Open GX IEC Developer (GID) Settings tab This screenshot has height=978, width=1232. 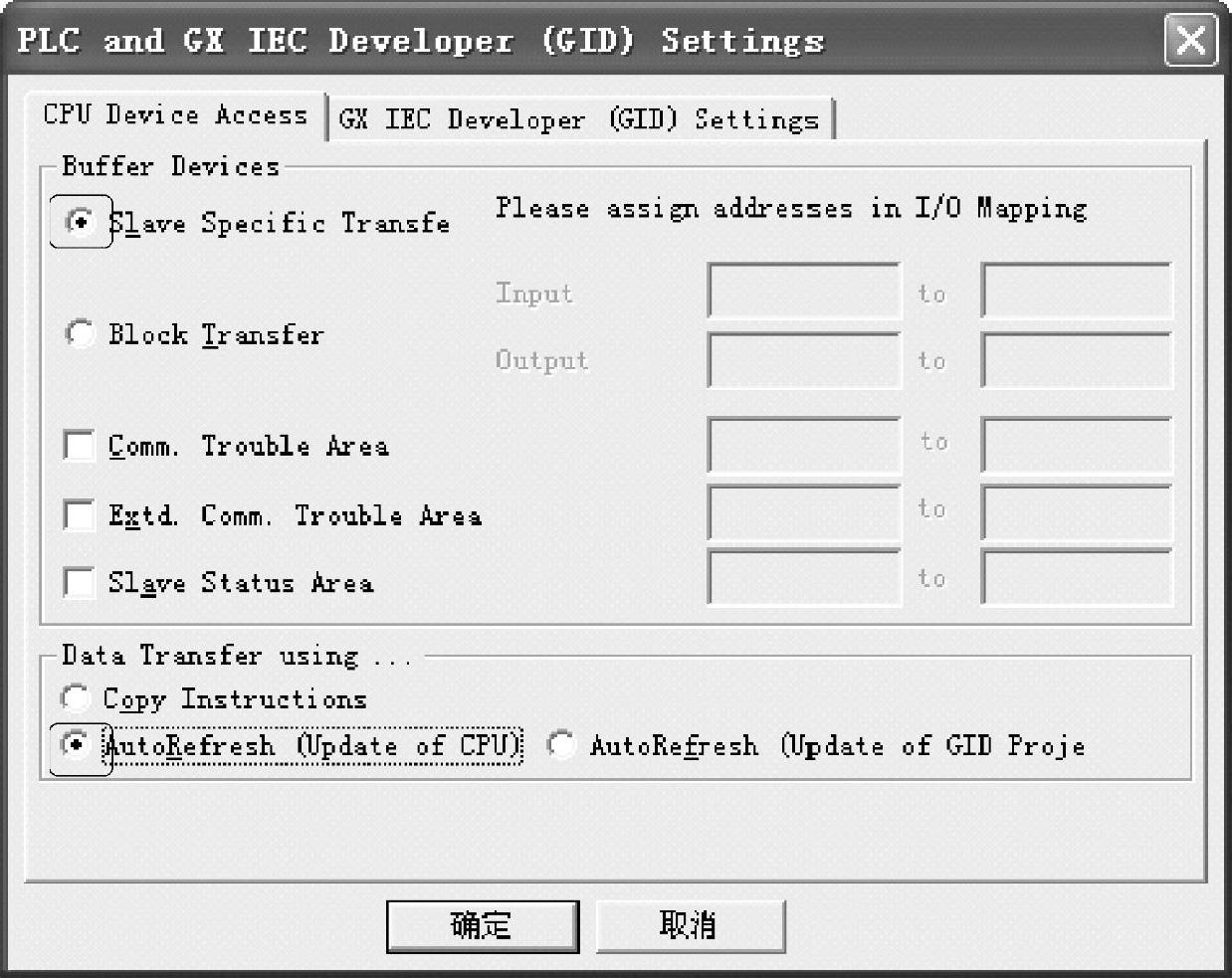[579, 119]
